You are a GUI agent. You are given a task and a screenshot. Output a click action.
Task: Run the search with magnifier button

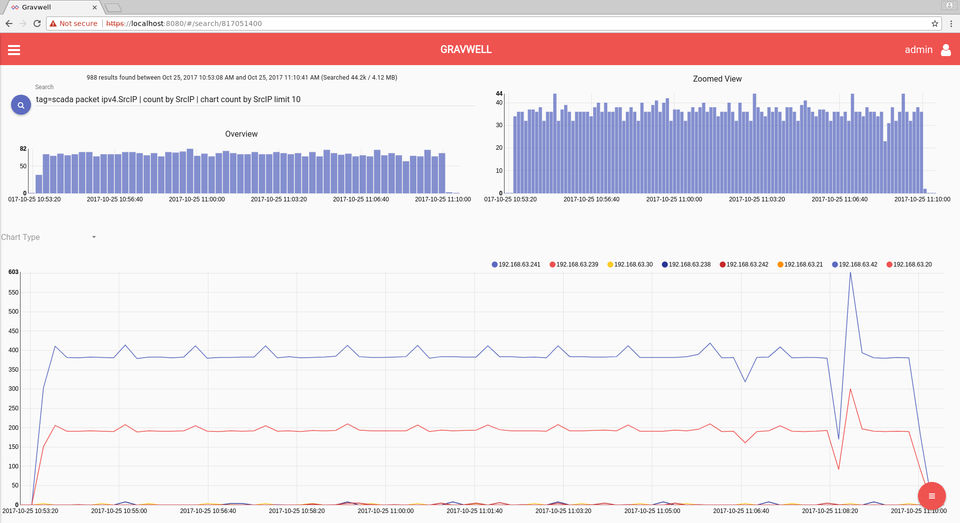[x=21, y=105]
